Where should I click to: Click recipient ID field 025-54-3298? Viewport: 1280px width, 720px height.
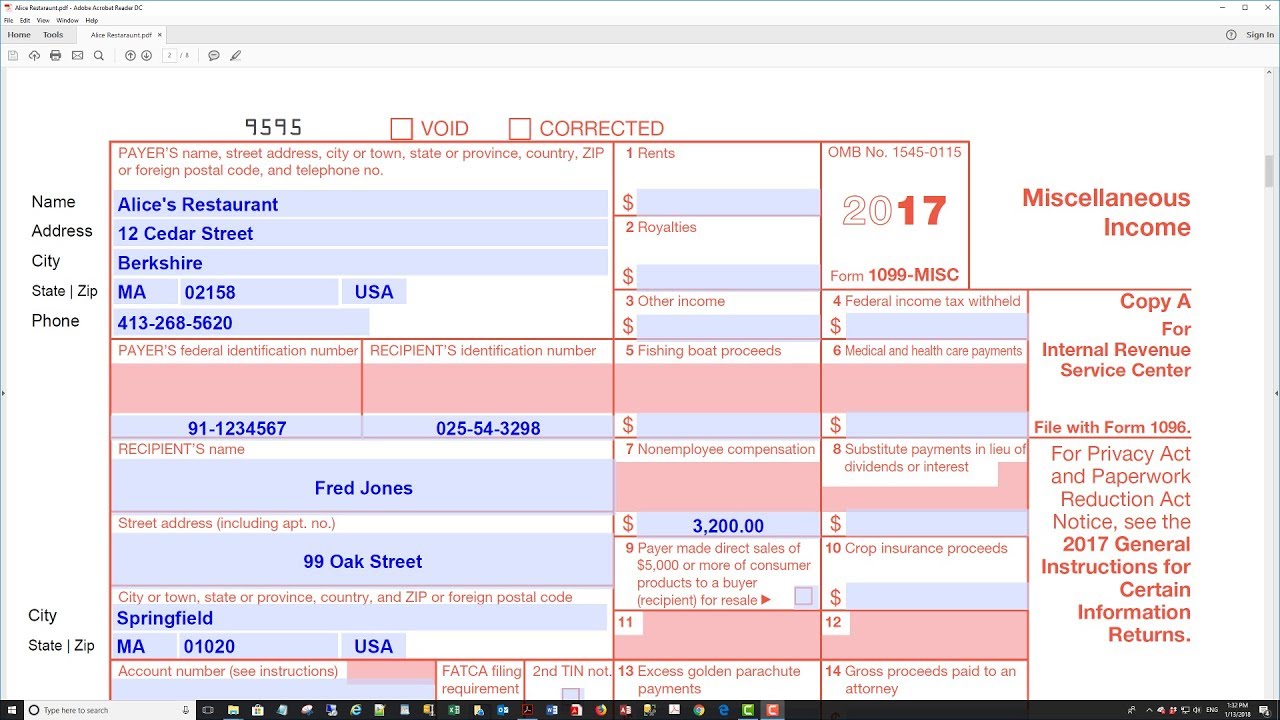click(x=488, y=427)
